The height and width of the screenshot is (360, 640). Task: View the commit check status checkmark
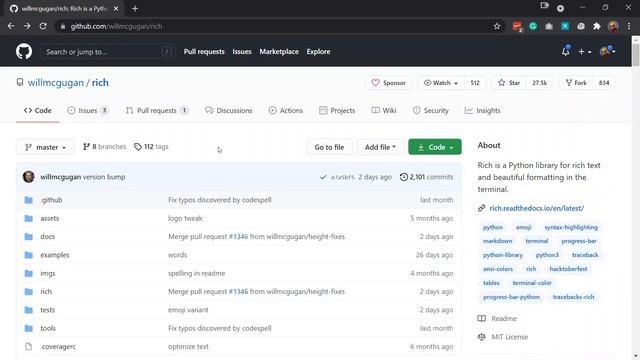[323, 177]
